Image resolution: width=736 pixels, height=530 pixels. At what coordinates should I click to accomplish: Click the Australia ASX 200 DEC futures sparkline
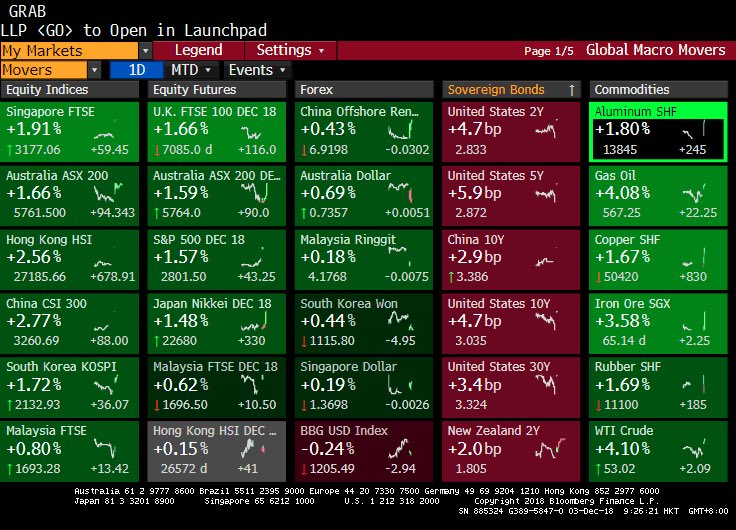[255, 192]
